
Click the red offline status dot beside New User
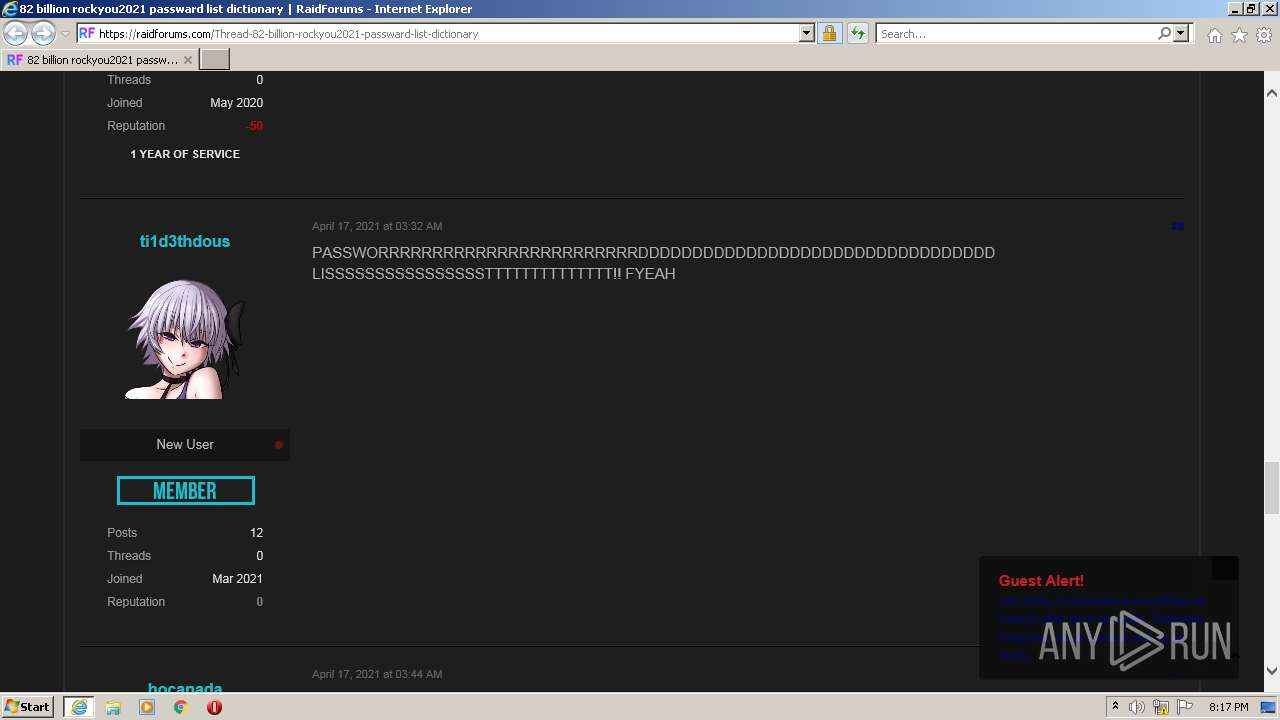click(x=279, y=445)
